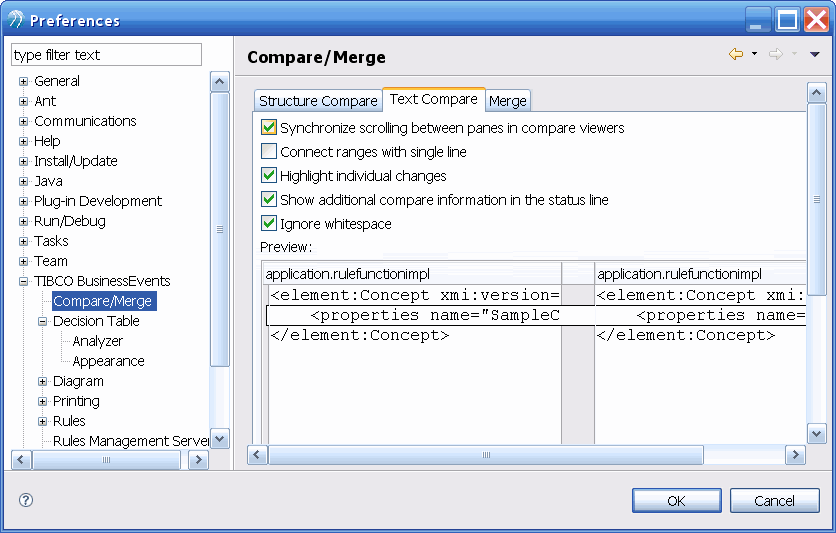The height and width of the screenshot is (533, 836).
Task: Focus the type filter text field
Action: tap(106, 55)
